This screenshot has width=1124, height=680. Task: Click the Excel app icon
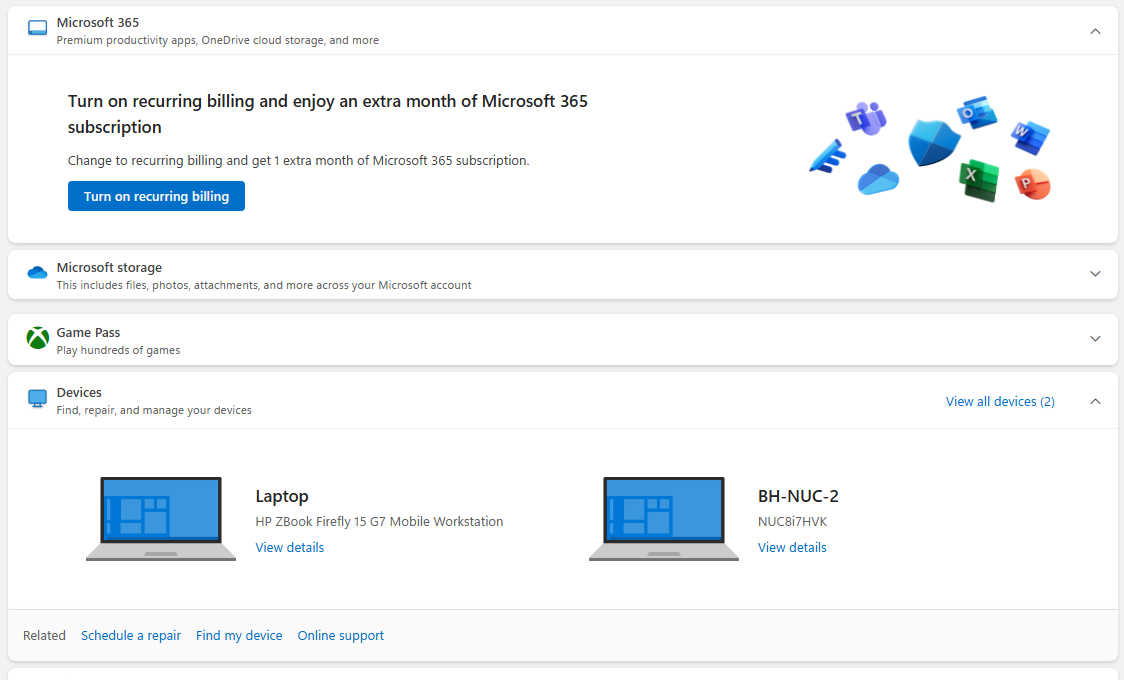pyautogui.click(x=978, y=181)
